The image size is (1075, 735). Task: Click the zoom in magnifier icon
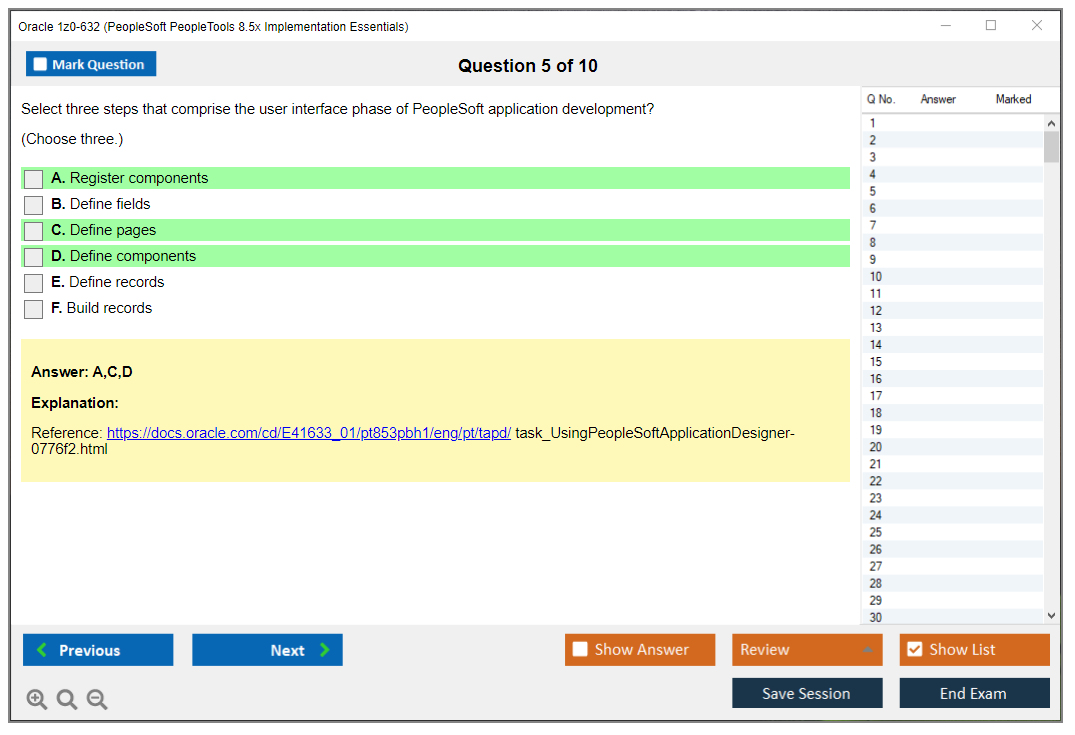pyautogui.click(x=37, y=700)
